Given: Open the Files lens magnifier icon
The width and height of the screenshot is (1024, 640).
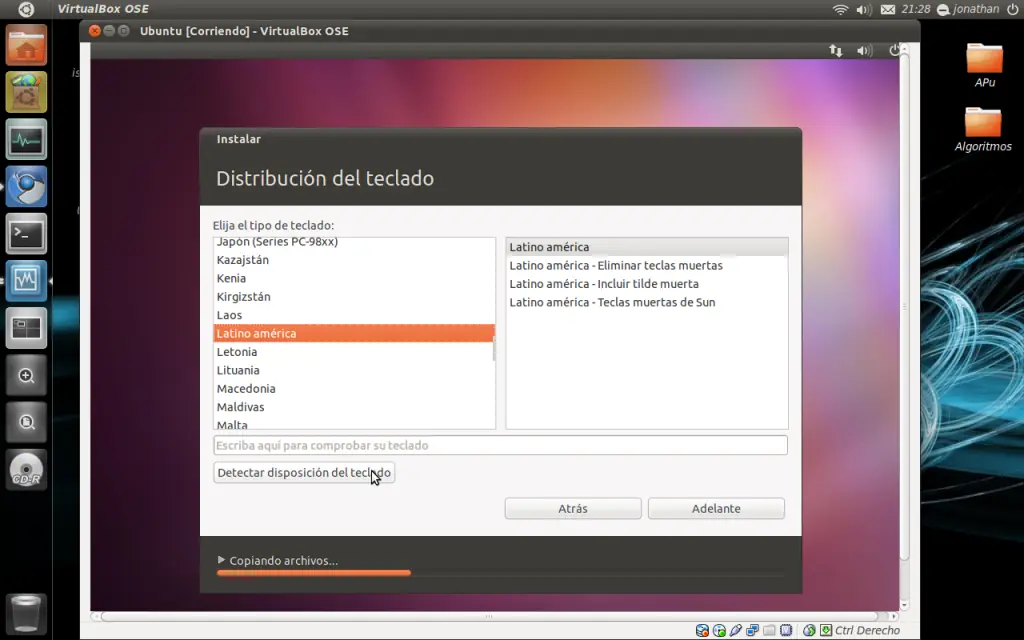Looking at the screenshot, I should click(26, 423).
